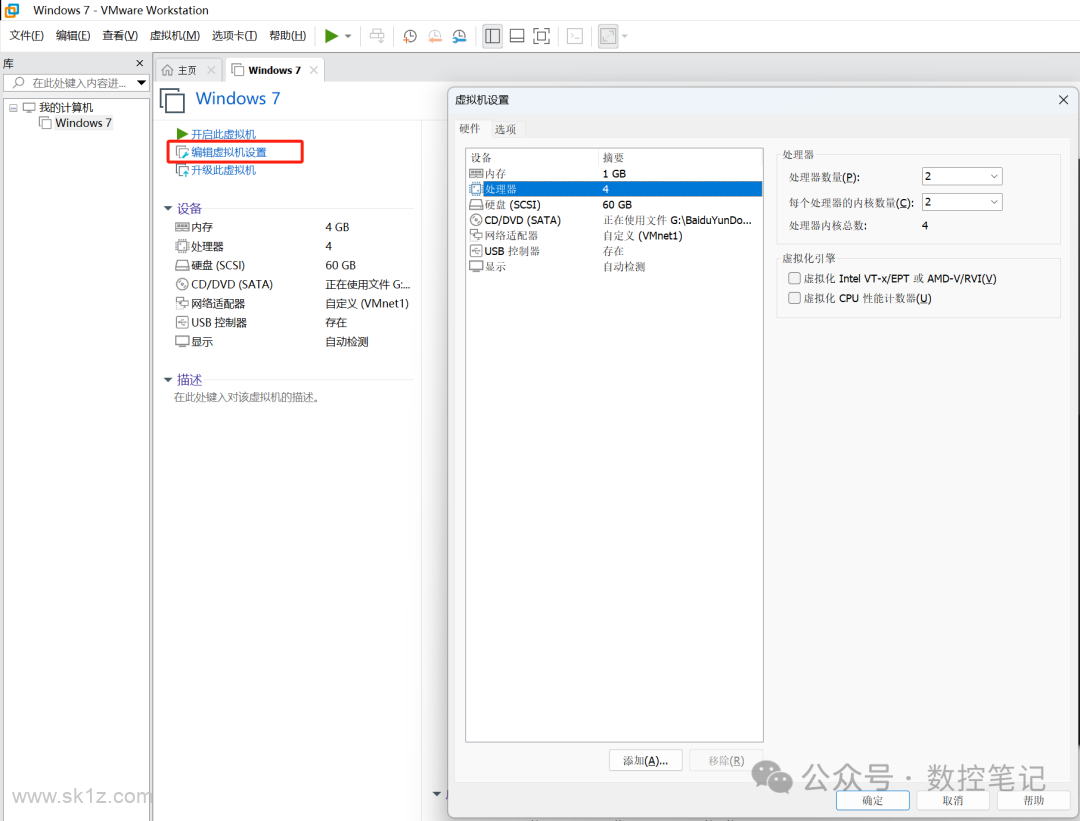Screen dimensions: 1080x821
Task: Close the 虚拟机设置 dialog
Action: (1063, 100)
